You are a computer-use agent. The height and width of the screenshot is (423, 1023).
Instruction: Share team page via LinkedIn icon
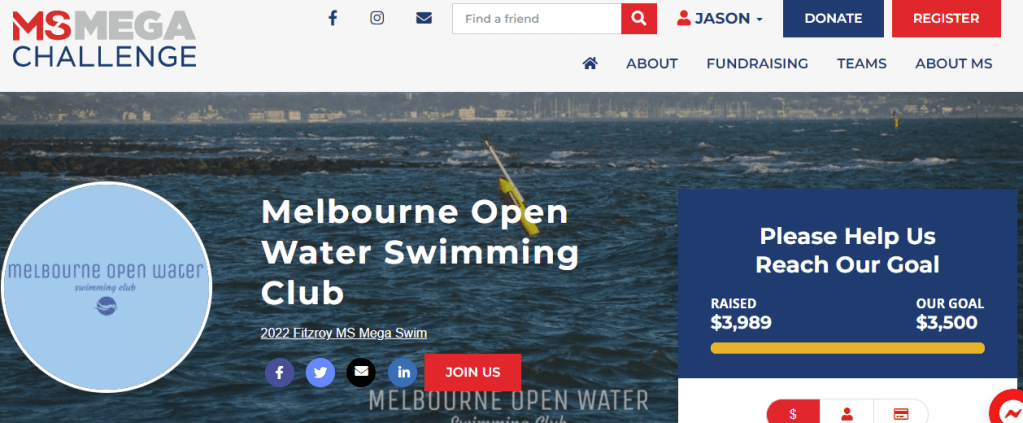pyautogui.click(x=403, y=373)
